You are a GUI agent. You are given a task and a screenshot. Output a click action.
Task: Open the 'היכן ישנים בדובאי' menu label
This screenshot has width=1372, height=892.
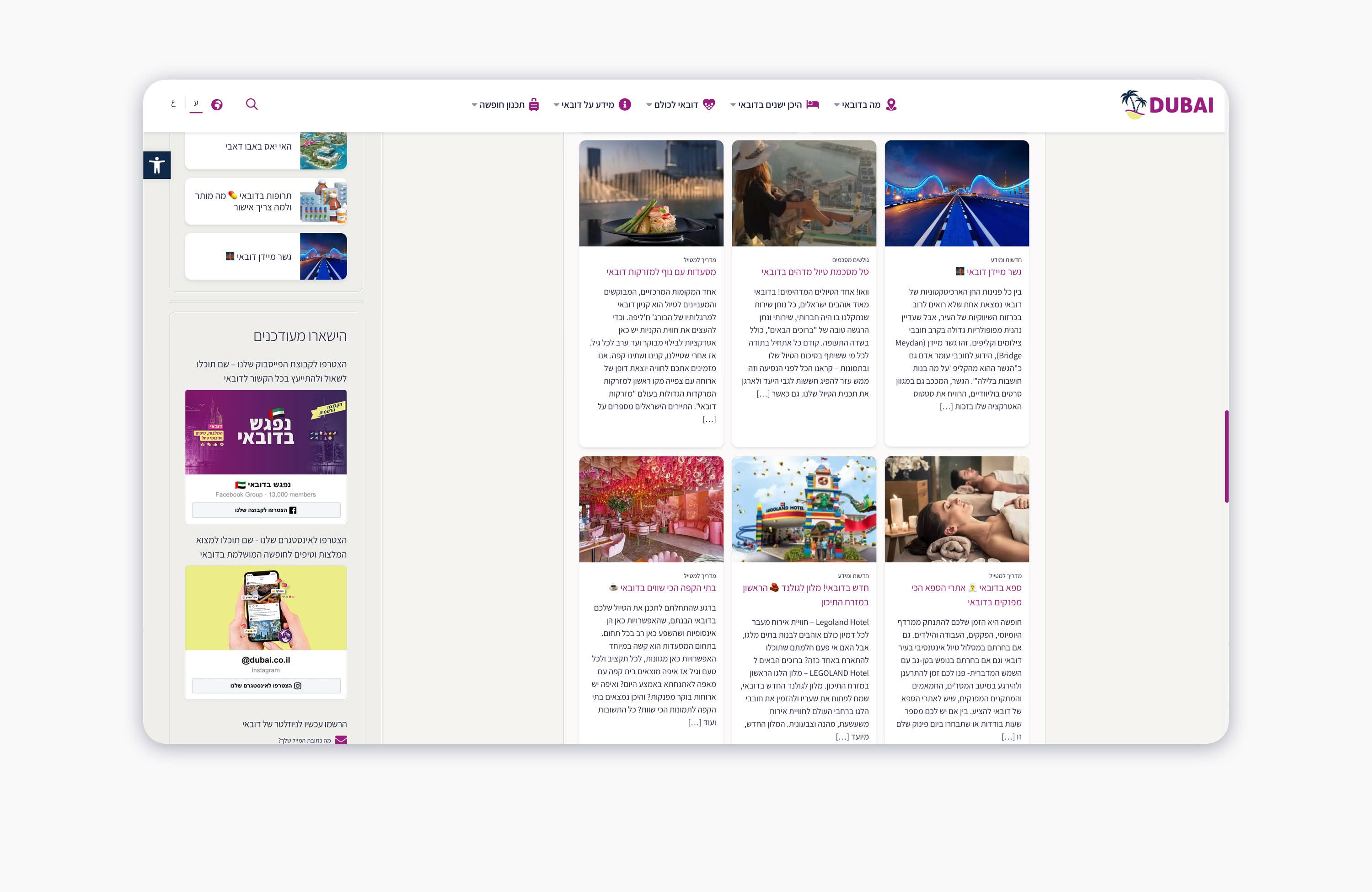(x=770, y=104)
